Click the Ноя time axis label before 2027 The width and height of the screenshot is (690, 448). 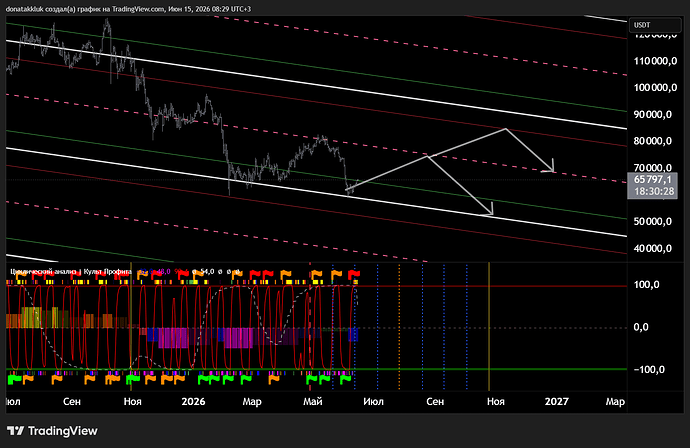click(496, 401)
